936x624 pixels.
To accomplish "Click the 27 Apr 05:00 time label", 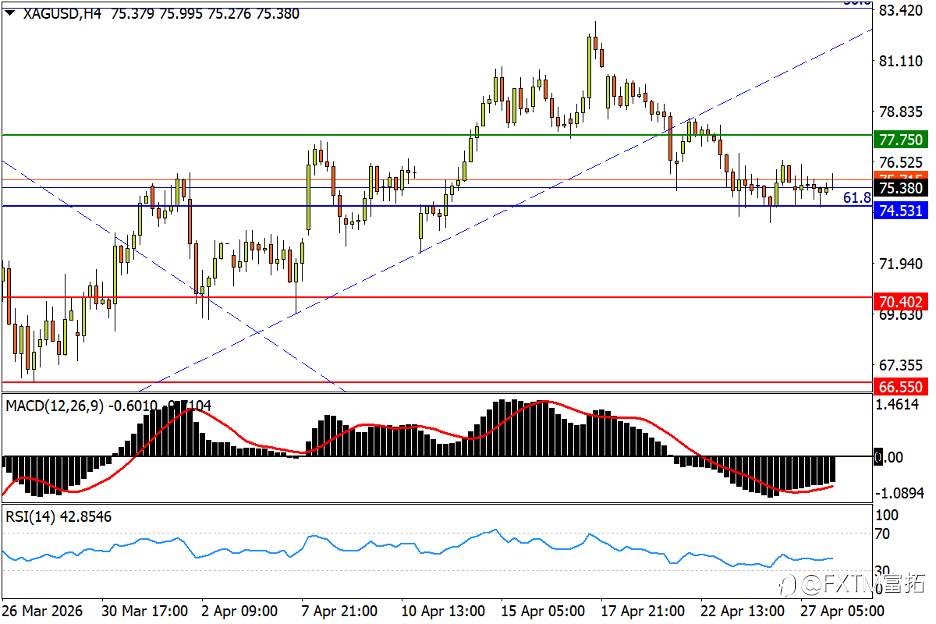I will click(842, 611).
